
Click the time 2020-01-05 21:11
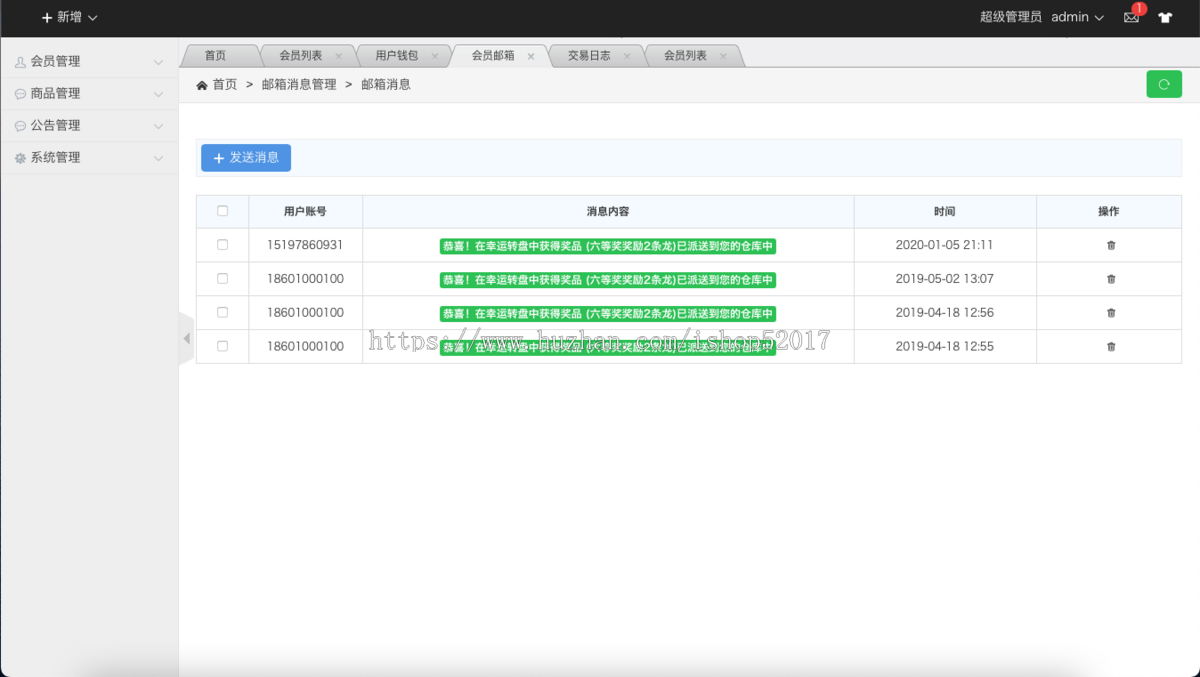pos(945,245)
